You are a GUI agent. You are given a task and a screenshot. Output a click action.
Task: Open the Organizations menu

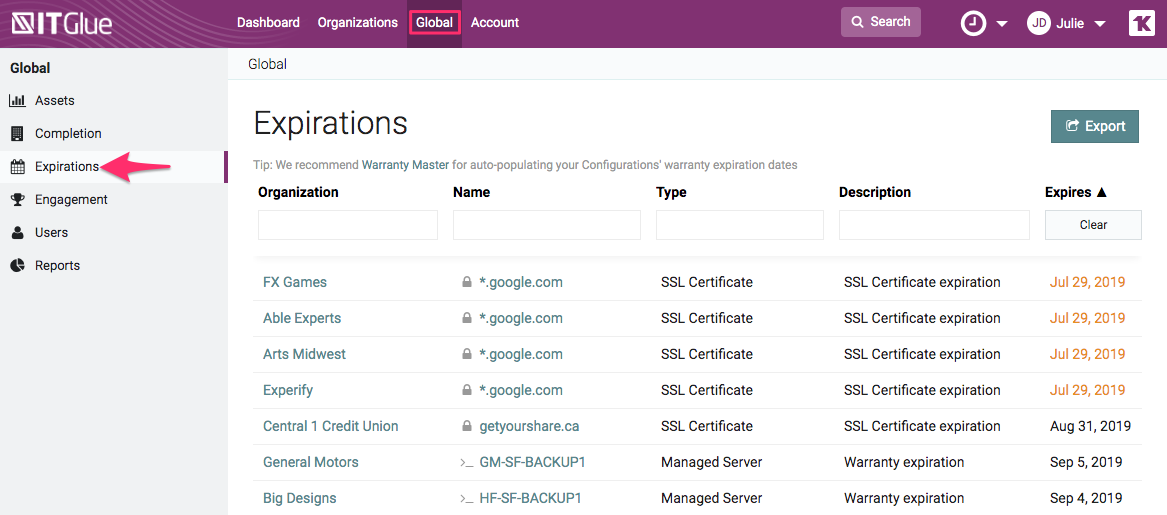pyautogui.click(x=357, y=22)
